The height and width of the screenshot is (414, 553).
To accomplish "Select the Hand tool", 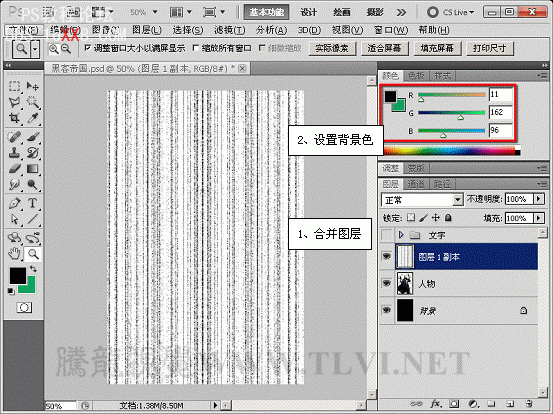I will 14,254.
